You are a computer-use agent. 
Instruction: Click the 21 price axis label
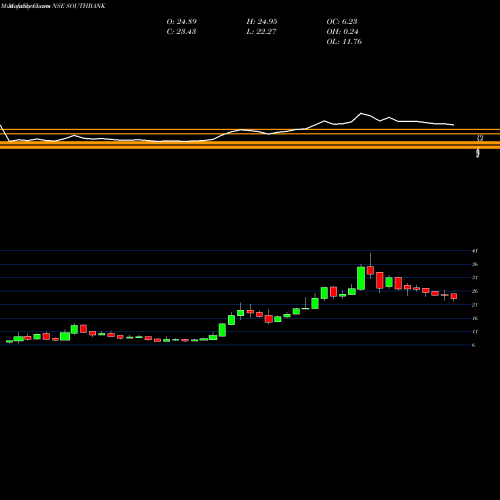tap(475, 305)
